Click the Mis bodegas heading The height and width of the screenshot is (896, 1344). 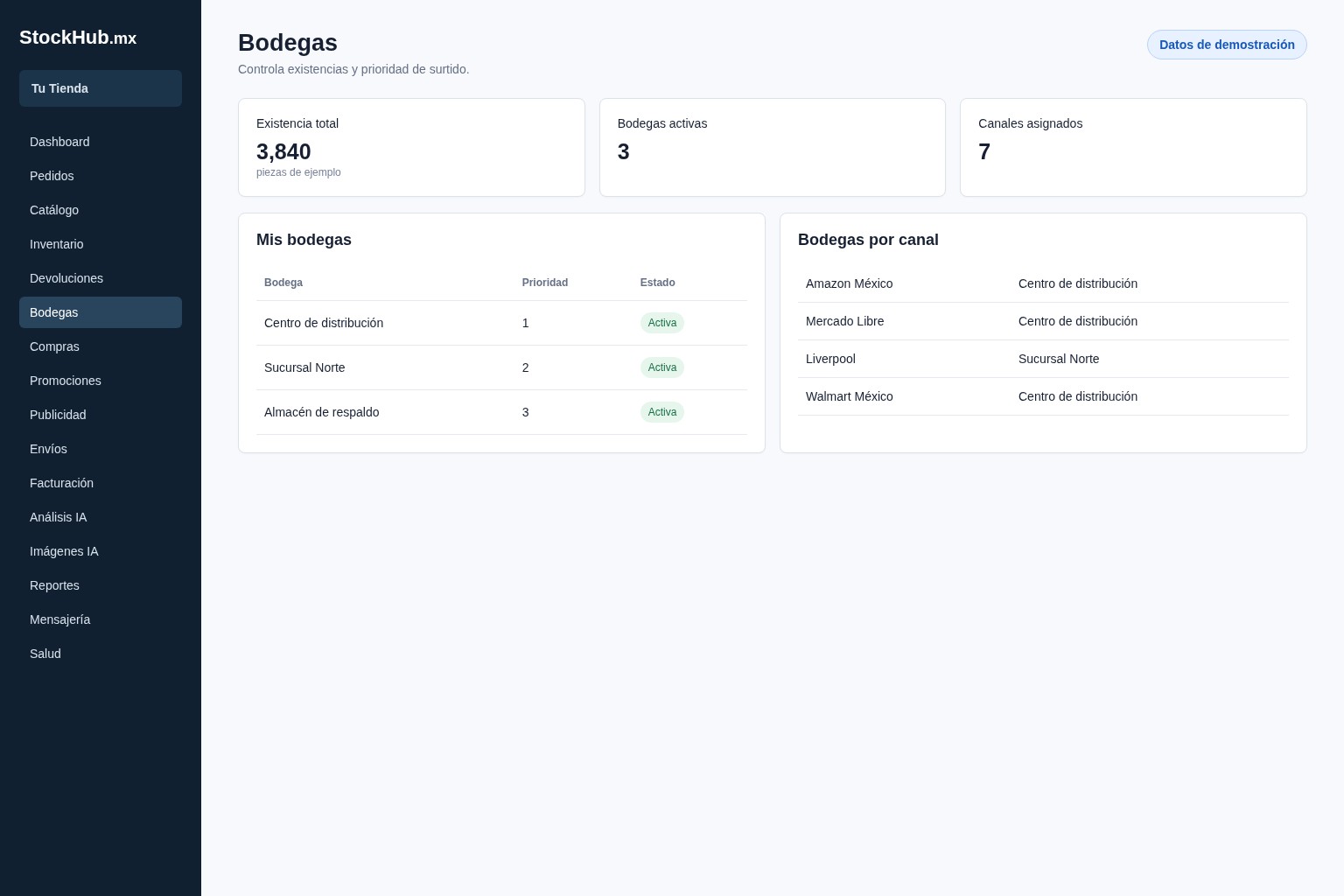pos(304,240)
